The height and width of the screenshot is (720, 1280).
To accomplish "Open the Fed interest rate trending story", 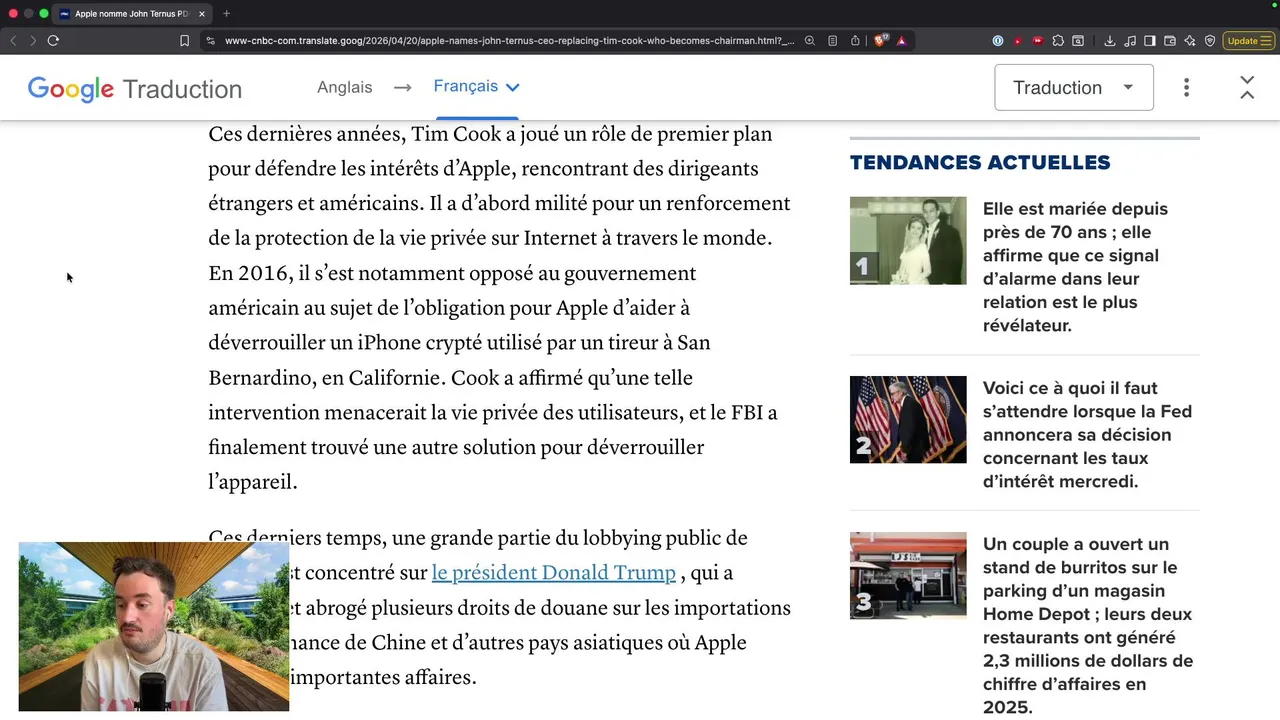I will (x=1087, y=434).
